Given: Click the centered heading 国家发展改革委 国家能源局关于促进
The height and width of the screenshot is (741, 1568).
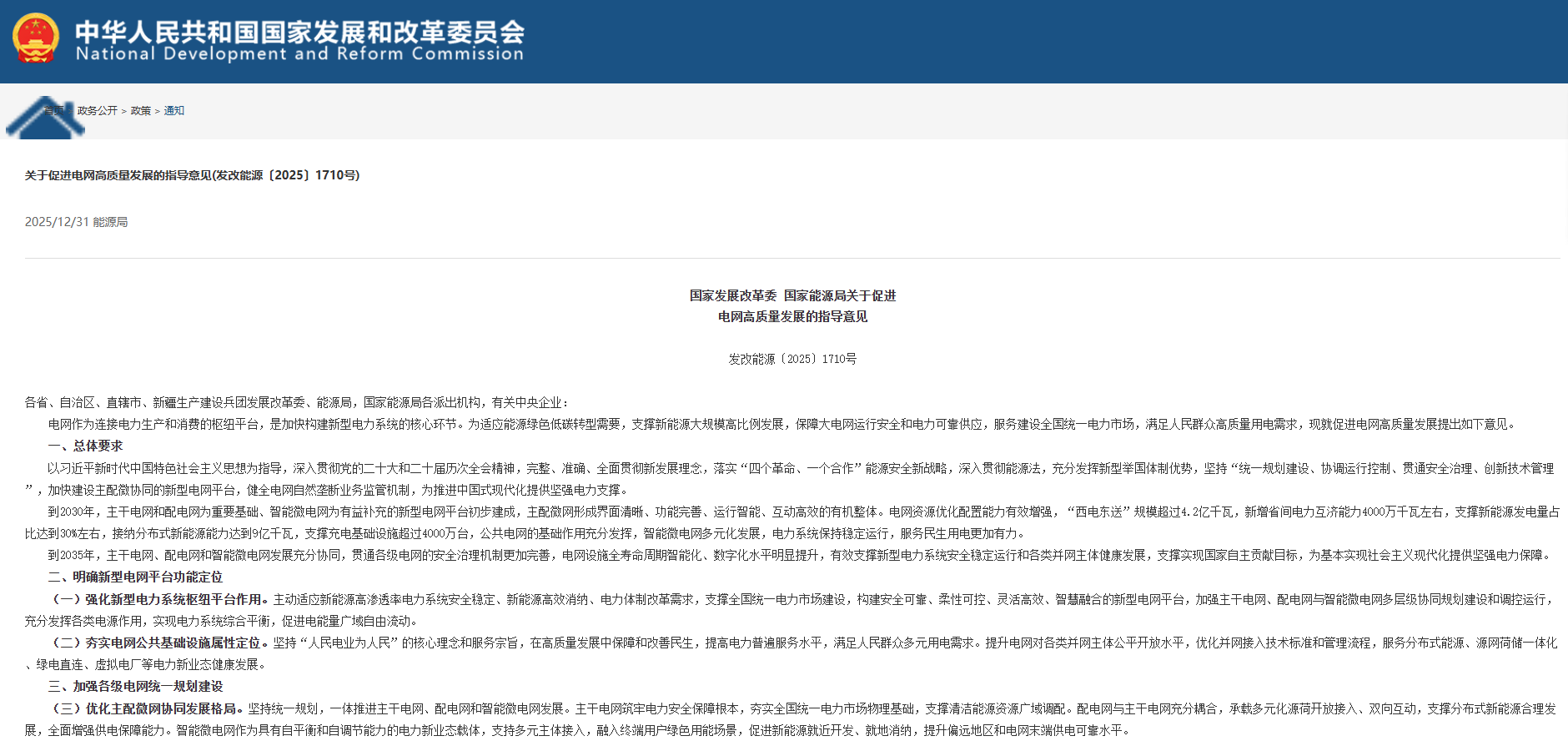Looking at the screenshot, I should (x=792, y=295).
